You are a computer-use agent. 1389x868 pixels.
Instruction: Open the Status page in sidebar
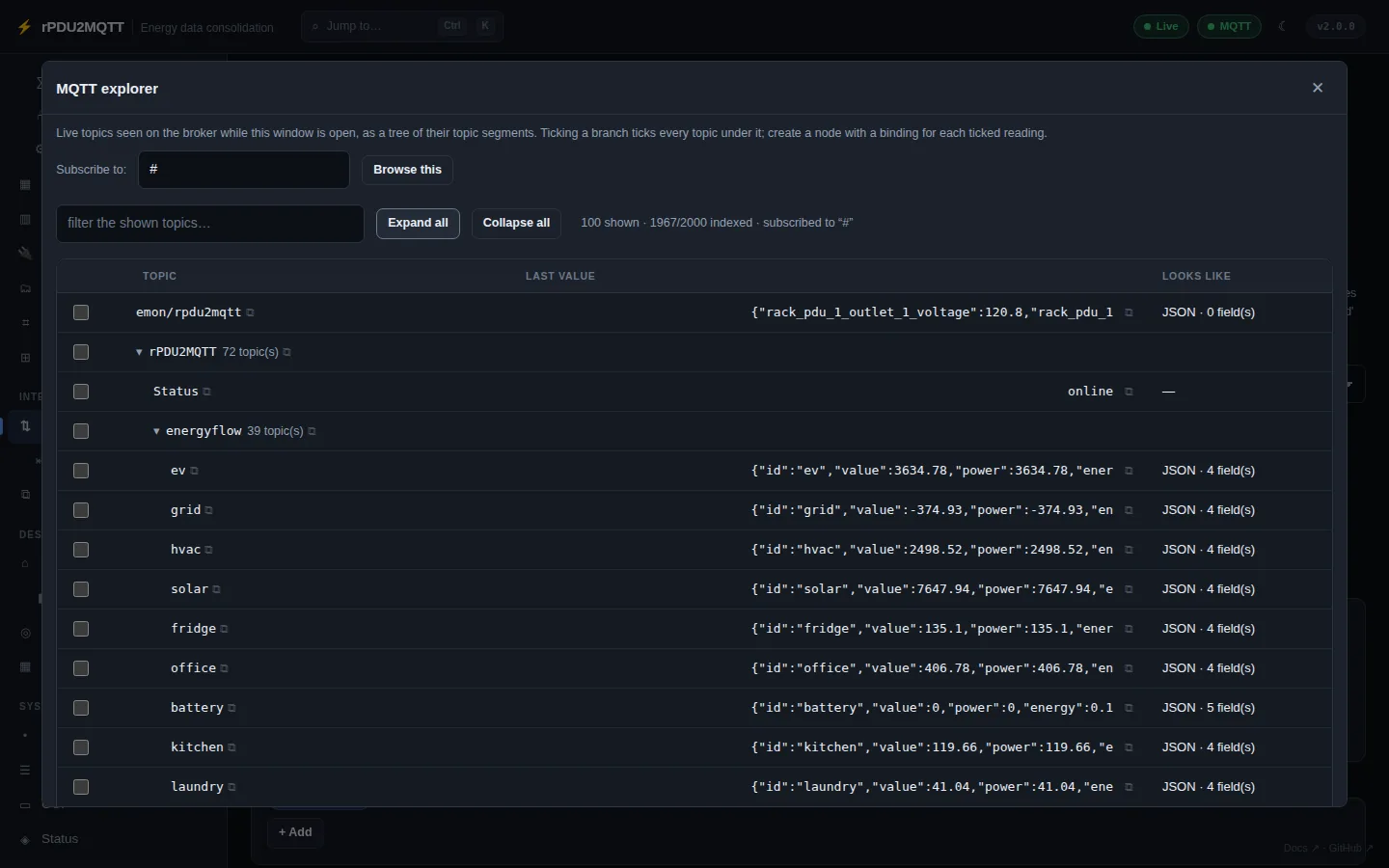(60, 839)
